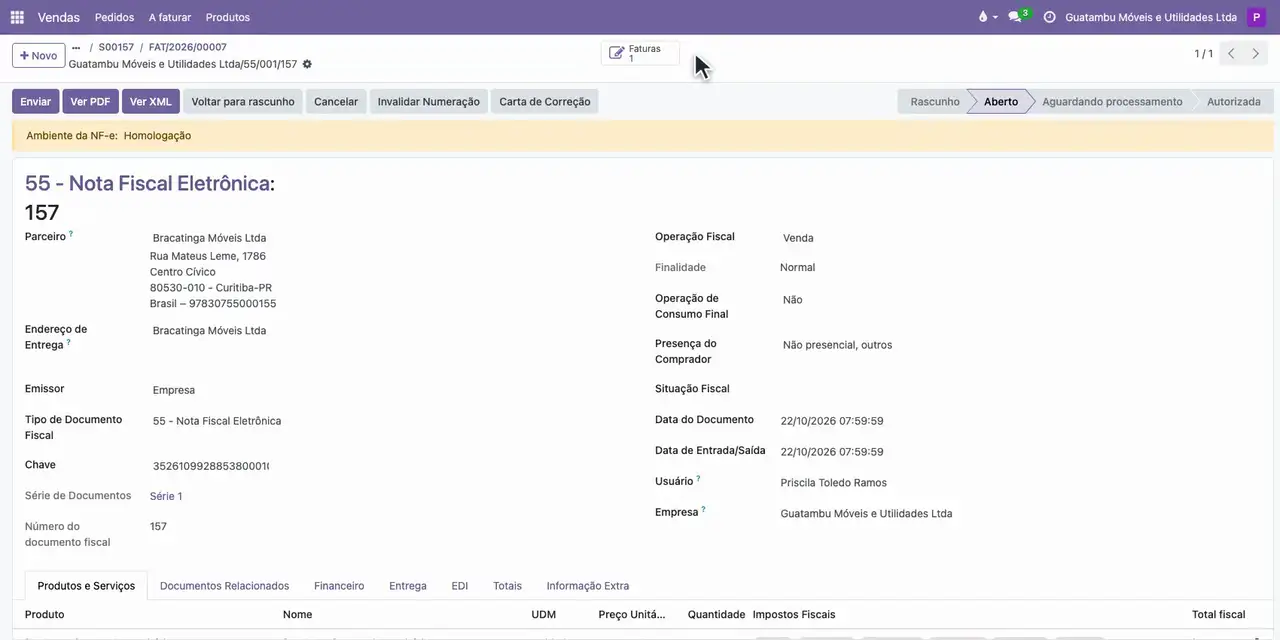
Task: Switch to the Totais tab
Action: [x=507, y=586]
